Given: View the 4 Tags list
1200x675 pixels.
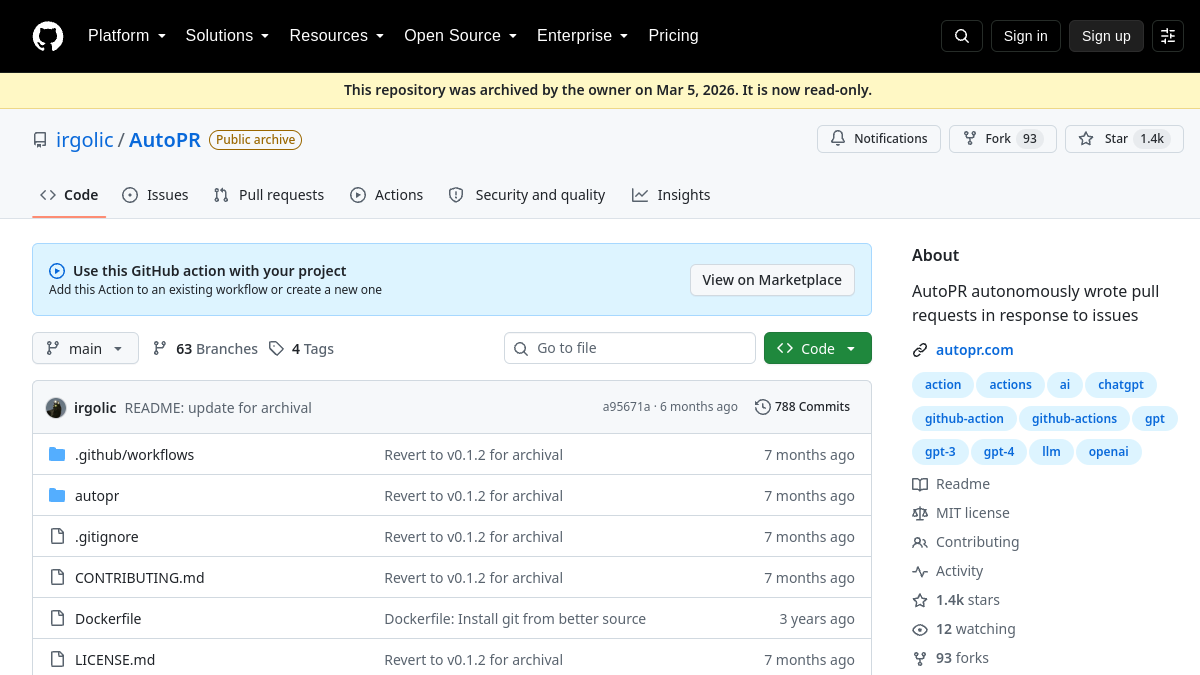Looking at the screenshot, I should click(x=301, y=348).
